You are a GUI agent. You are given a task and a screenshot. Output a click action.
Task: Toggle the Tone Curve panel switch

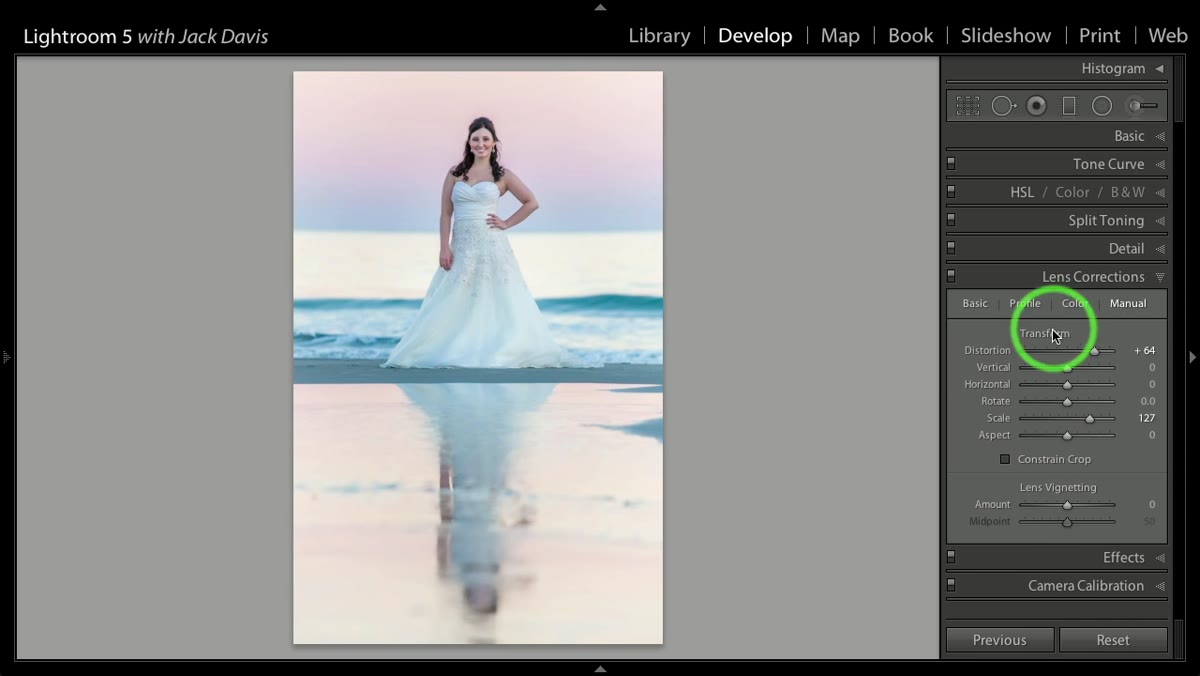[951, 164]
